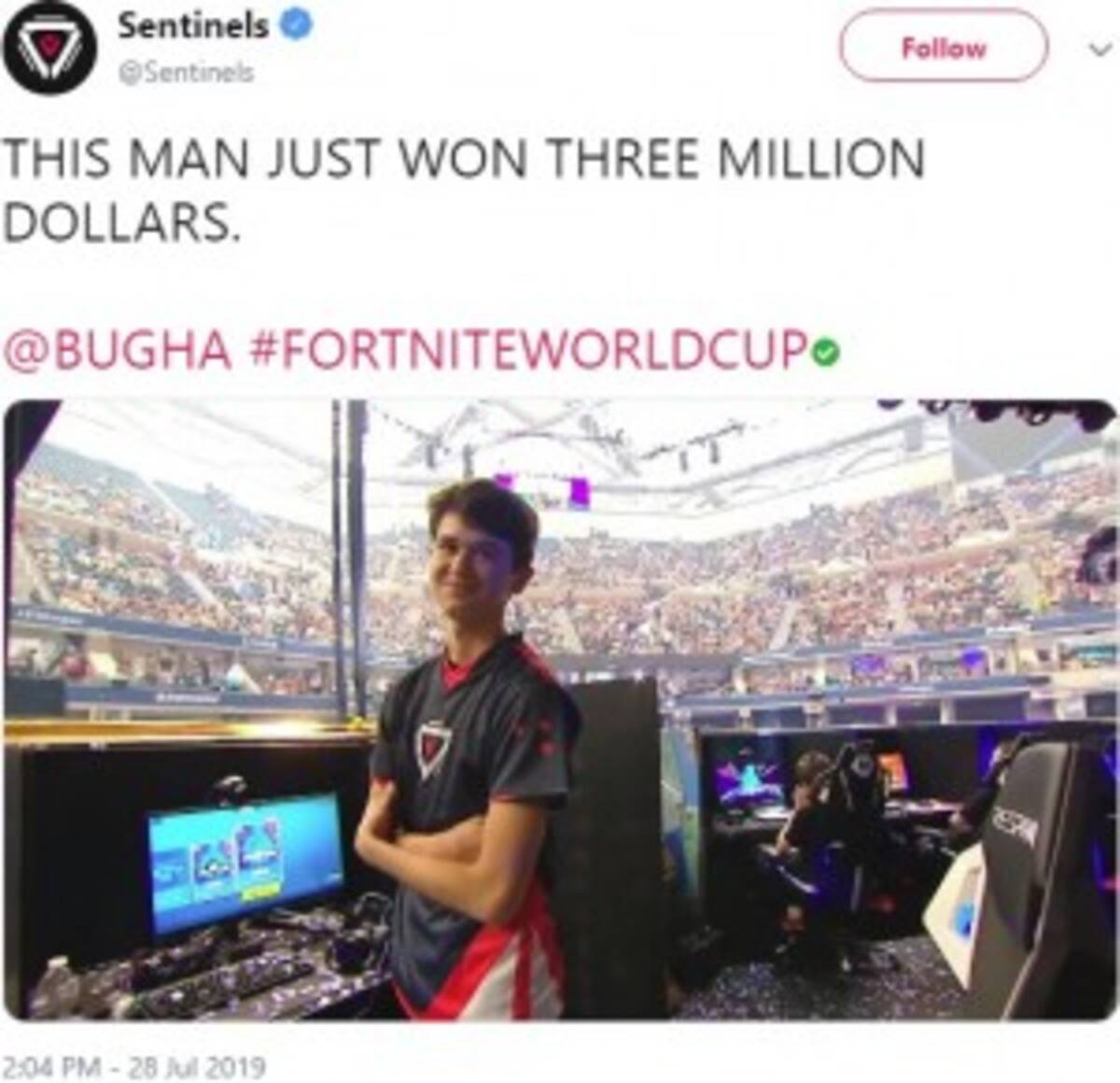The height and width of the screenshot is (1083, 1120).
Task: Click the blue verified badge beside Sentinels
Action: point(296,26)
